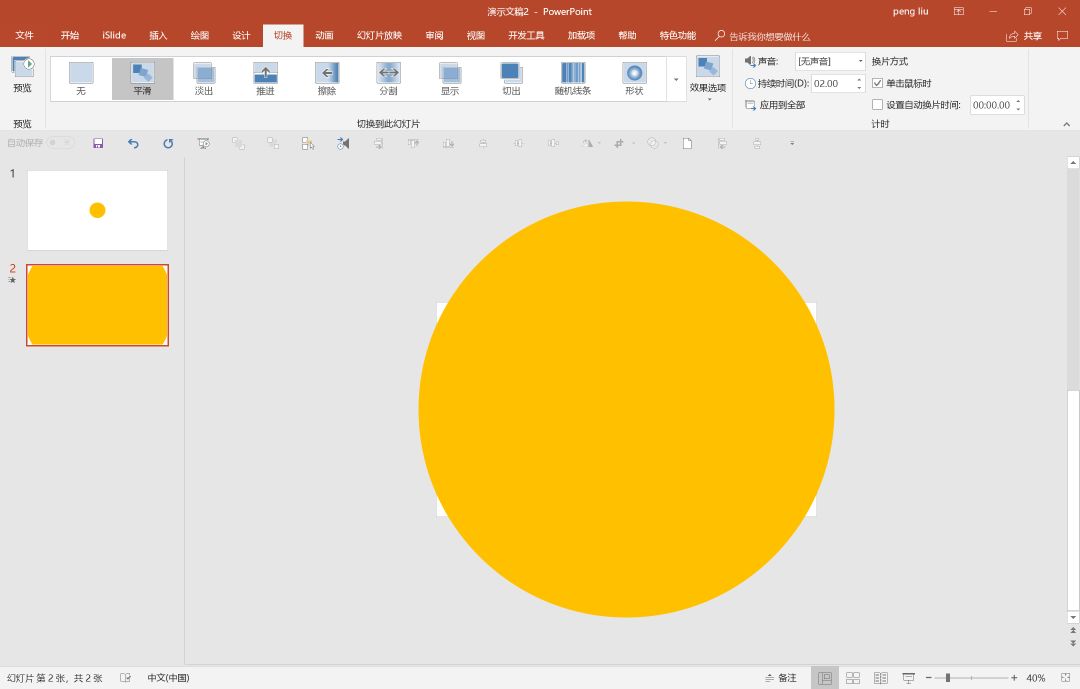
Task: Apply the 分割 (Split) transition
Action: tap(388, 79)
